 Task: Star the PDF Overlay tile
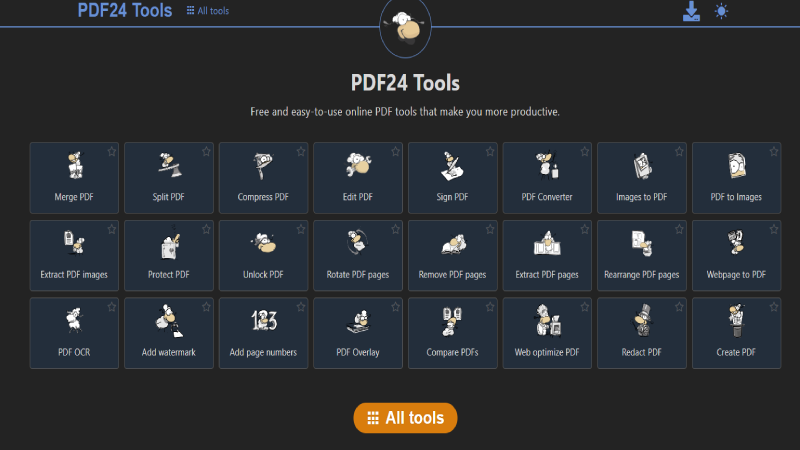[395, 307]
